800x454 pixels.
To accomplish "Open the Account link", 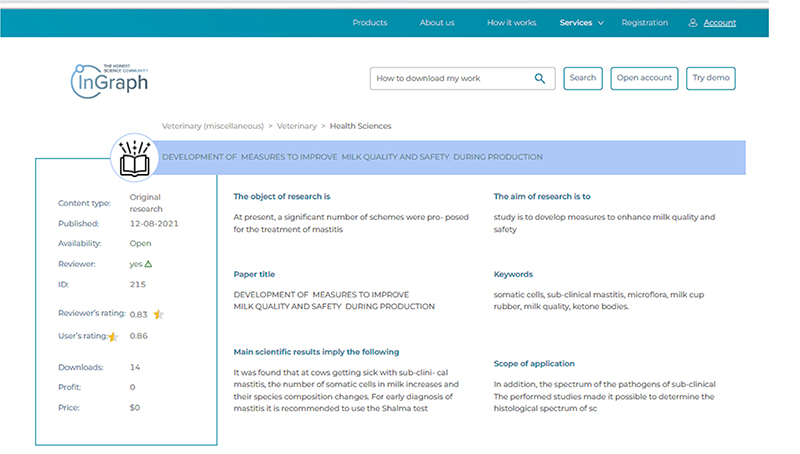I will pos(720,23).
